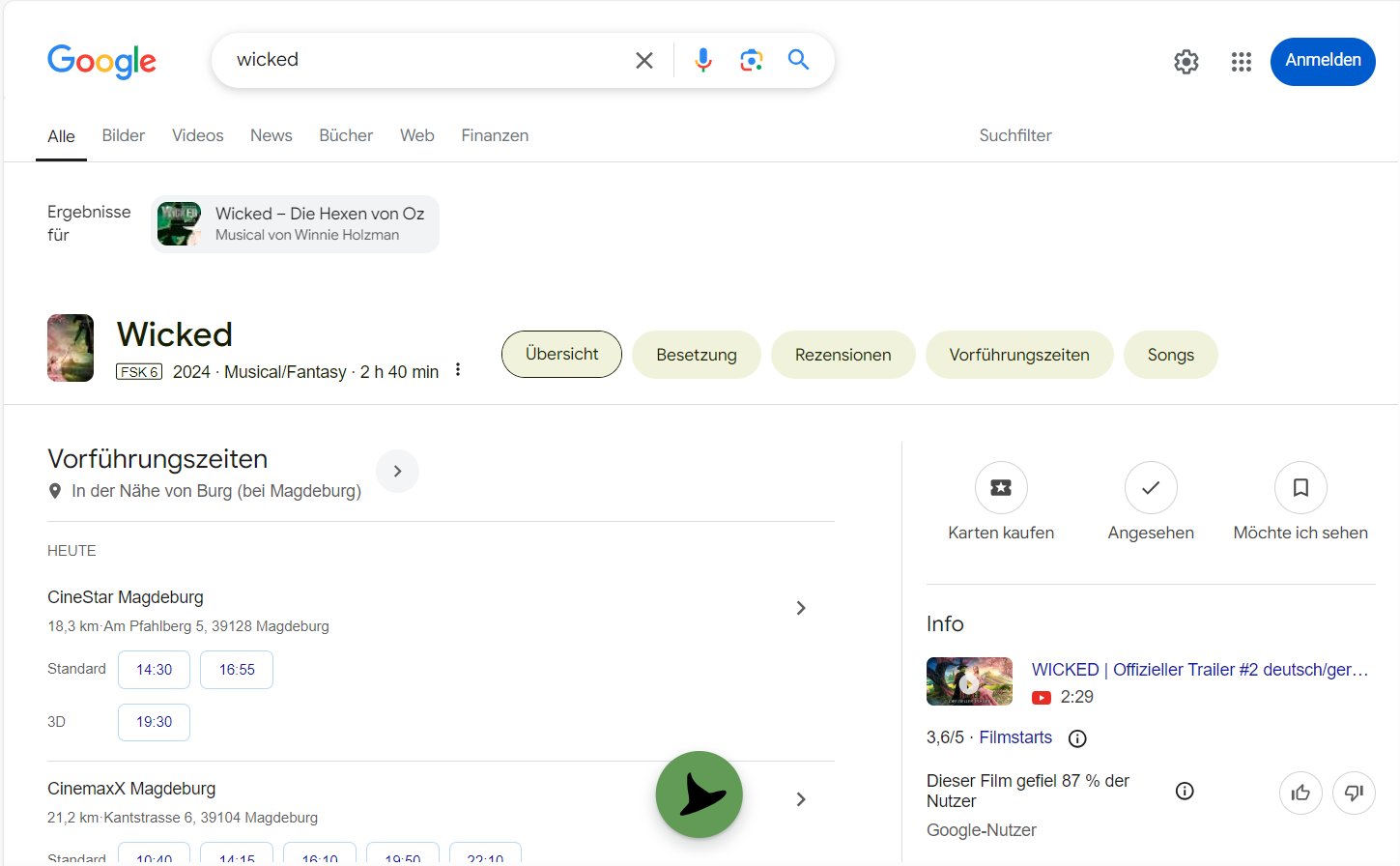Click the FSK 6 rating badge
Screen dimensions: 1400x866
(x=139, y=372)
